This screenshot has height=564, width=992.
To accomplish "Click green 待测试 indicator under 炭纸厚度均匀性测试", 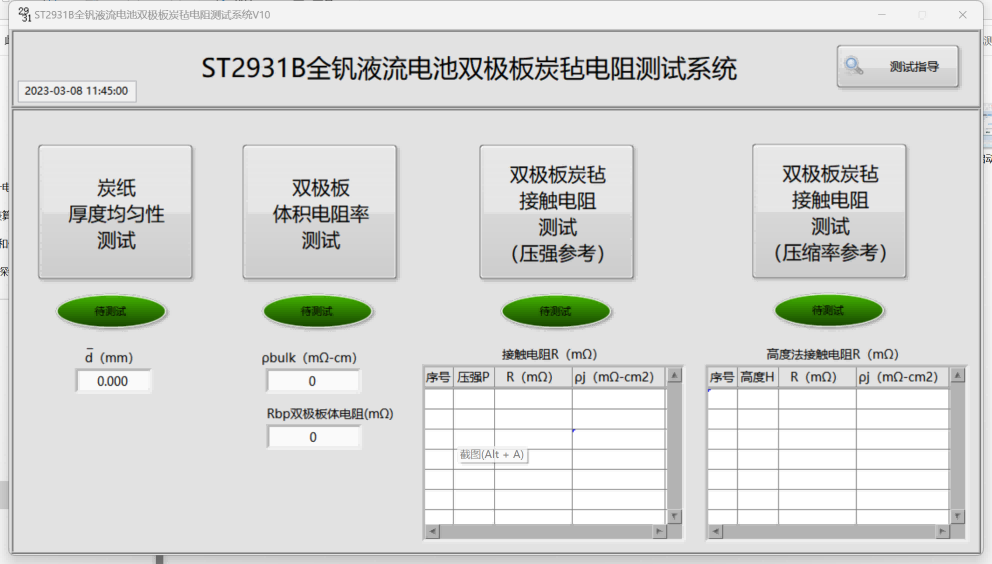I will [111, 311].
